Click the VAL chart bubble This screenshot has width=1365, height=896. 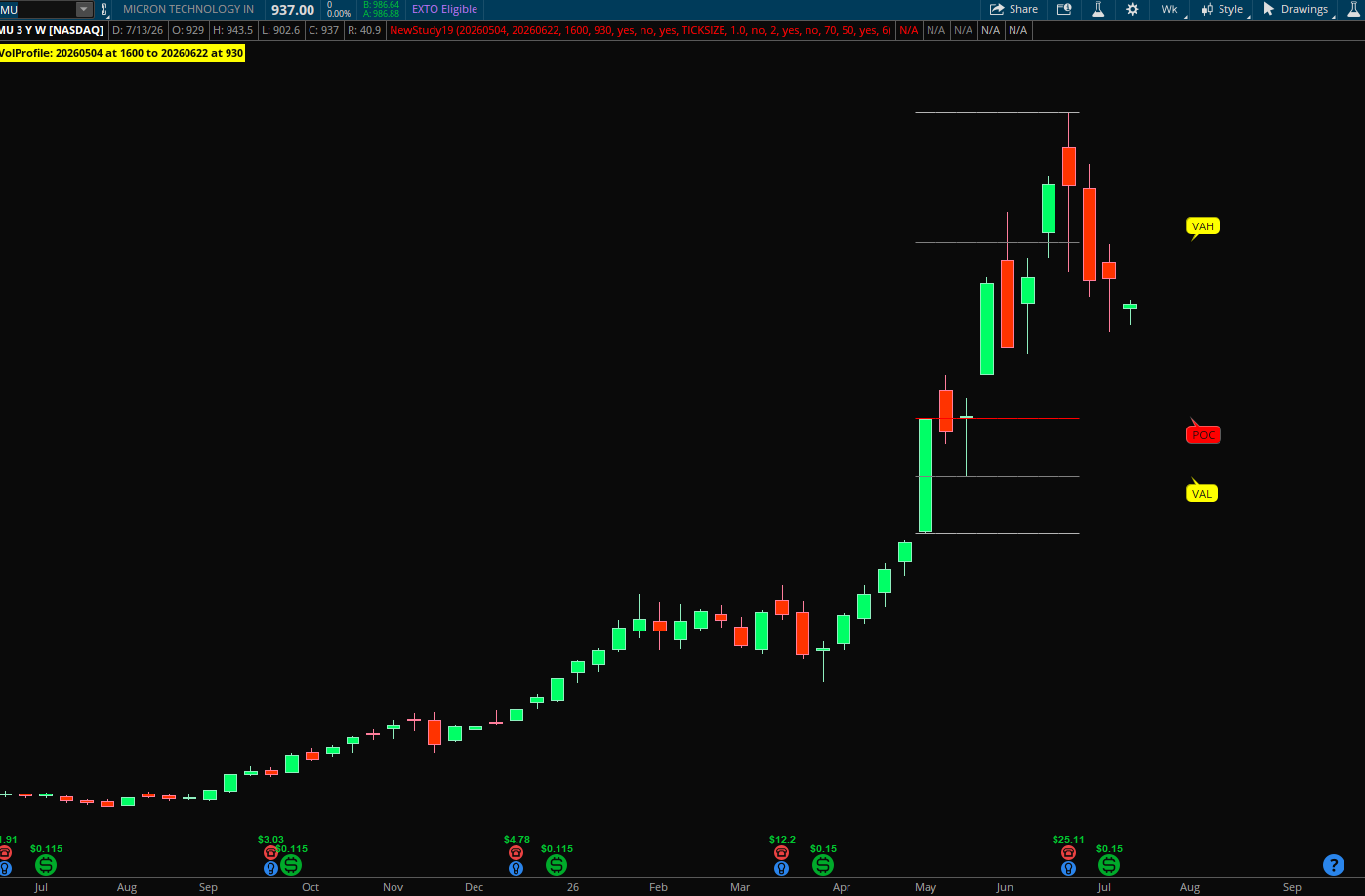[x=1202, y=494]
